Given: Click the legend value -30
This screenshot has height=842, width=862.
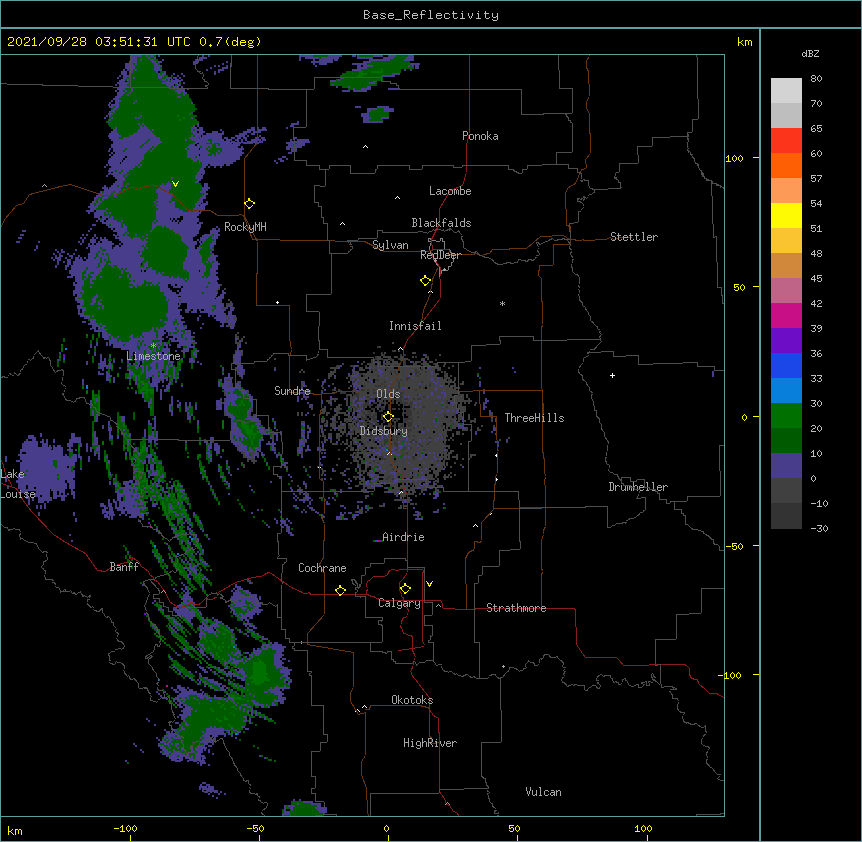Looking at the screenshot, I should [819, 529].
